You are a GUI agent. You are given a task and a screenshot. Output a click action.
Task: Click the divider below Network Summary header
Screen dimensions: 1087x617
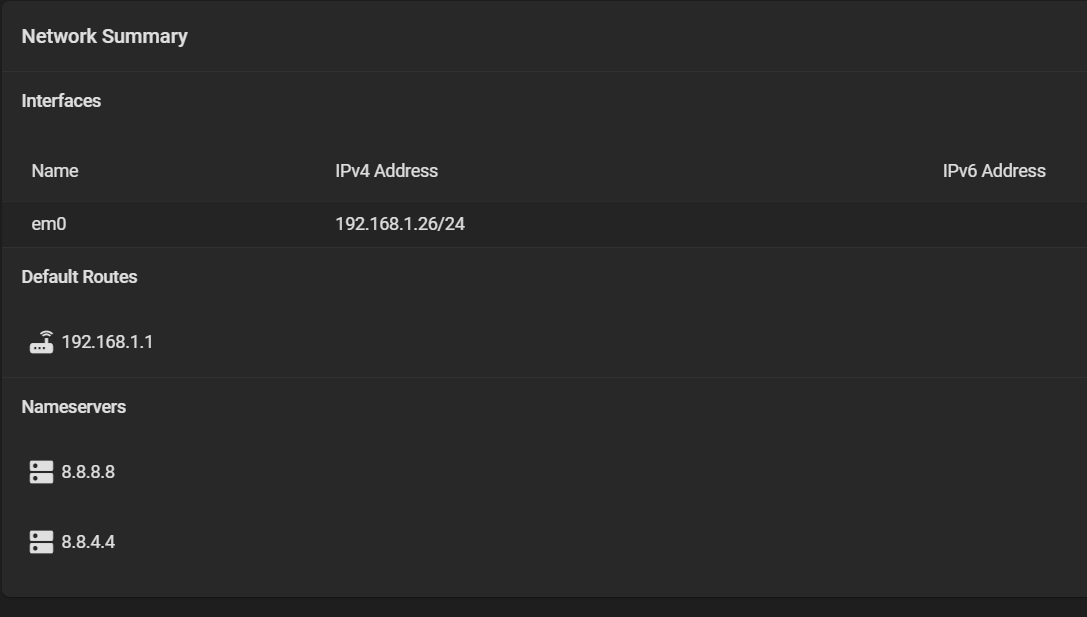(545, 71)
